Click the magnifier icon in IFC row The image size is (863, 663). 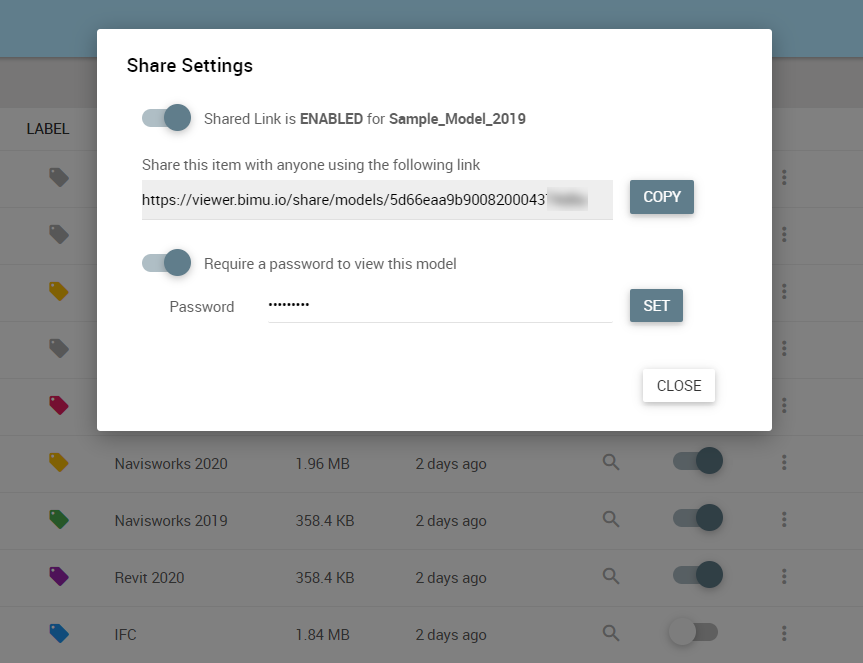pyautogui.click(x=611, y=633)
